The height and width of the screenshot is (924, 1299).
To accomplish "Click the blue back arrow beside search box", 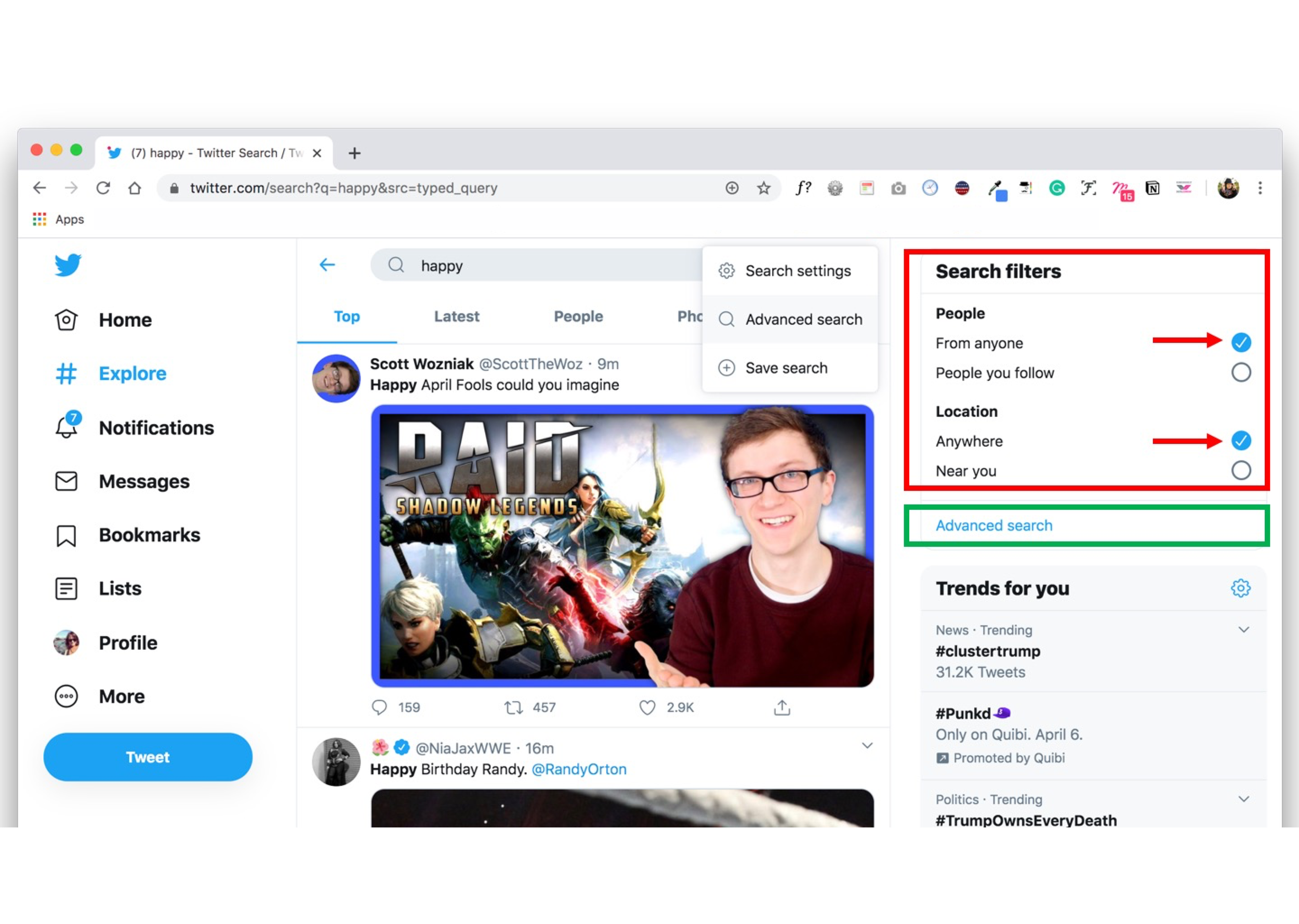I will pyautogui.click(x=327, y=265).
